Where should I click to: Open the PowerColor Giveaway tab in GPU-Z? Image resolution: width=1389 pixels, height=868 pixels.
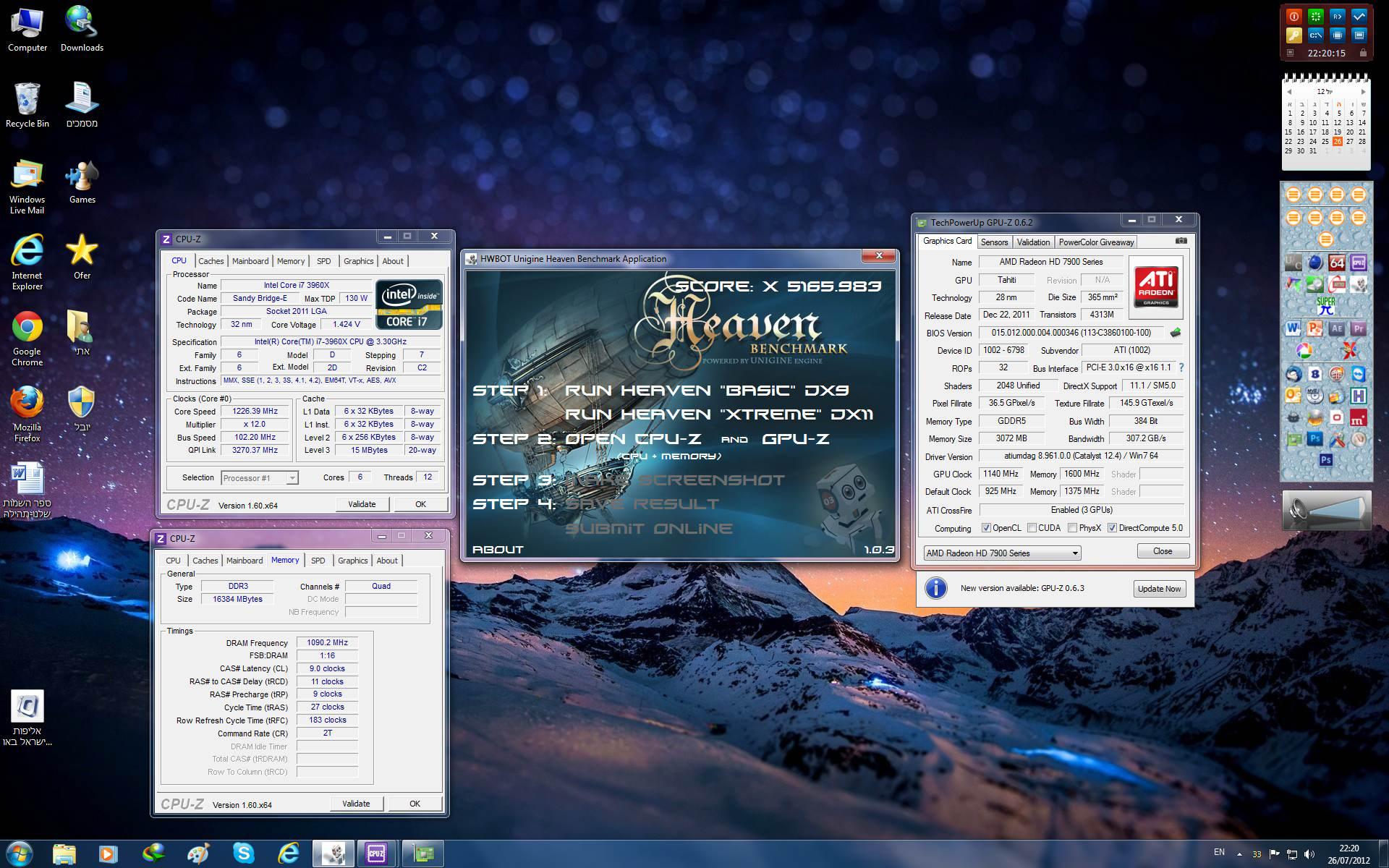point(1096,242)
